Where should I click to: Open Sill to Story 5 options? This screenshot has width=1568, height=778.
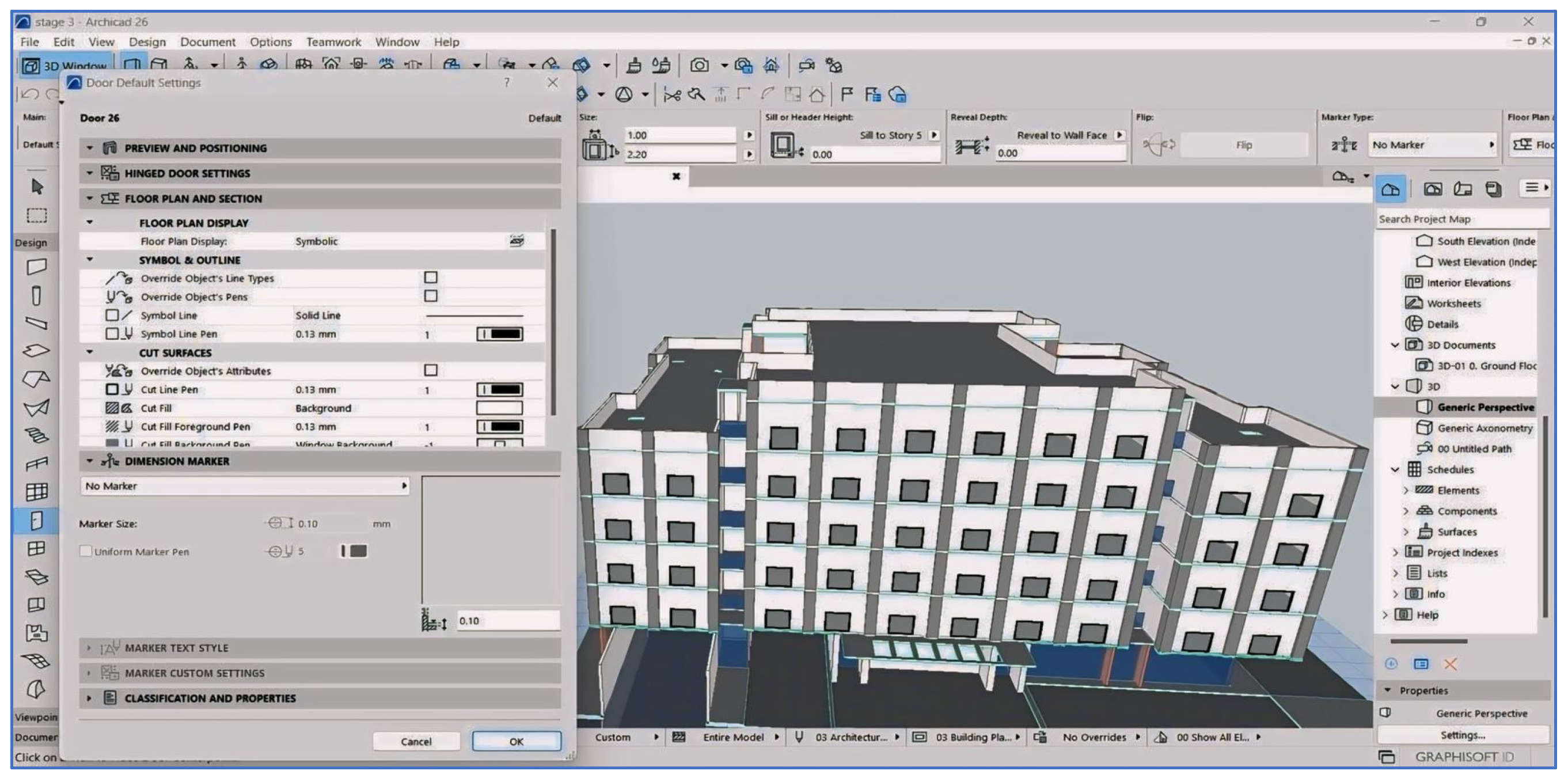click(935, 135)
